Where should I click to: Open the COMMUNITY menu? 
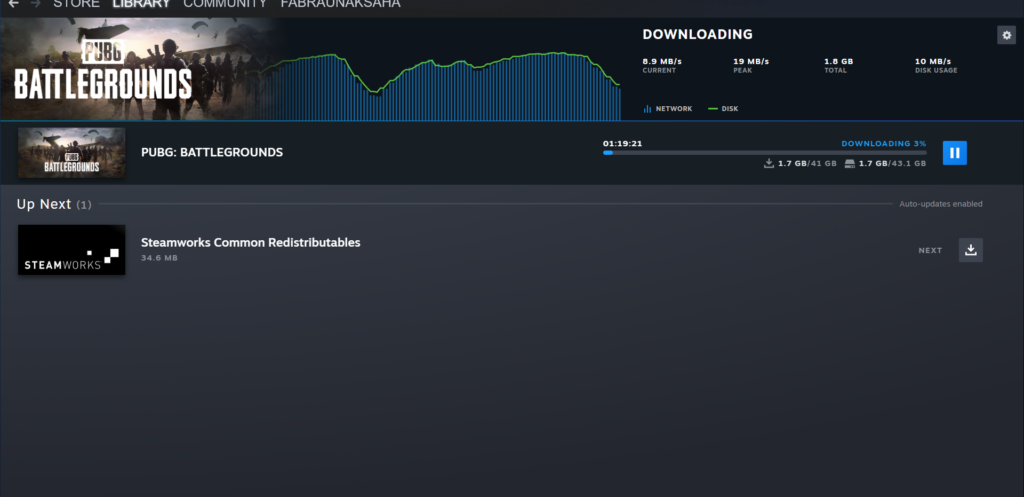225,3
